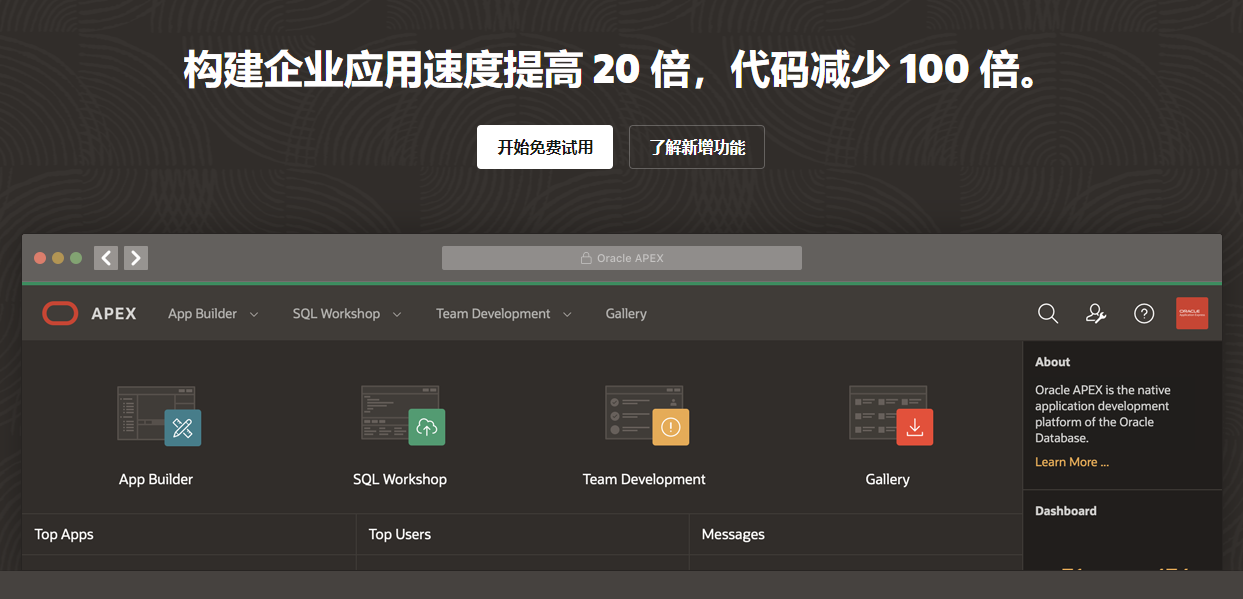1243x599 pixels.
Task: Click the 了解新增功能 button
Action: (x=697, y=147)
